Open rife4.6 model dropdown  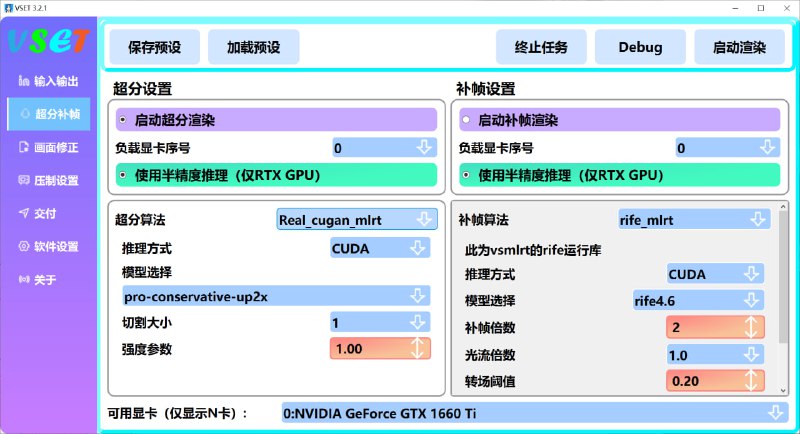pos(698,300)
